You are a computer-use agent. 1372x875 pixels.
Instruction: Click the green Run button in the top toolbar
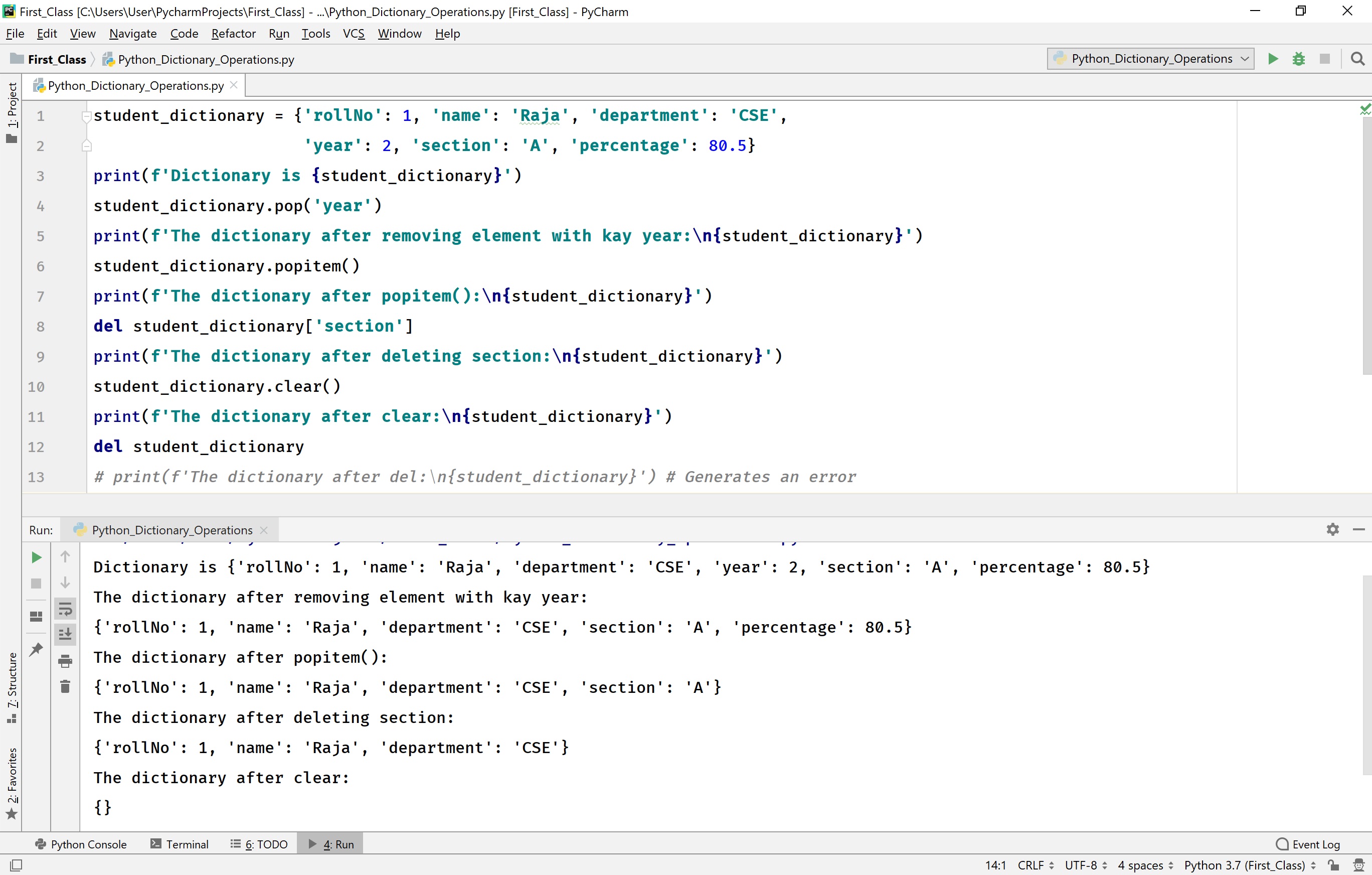click(1272, 59)
